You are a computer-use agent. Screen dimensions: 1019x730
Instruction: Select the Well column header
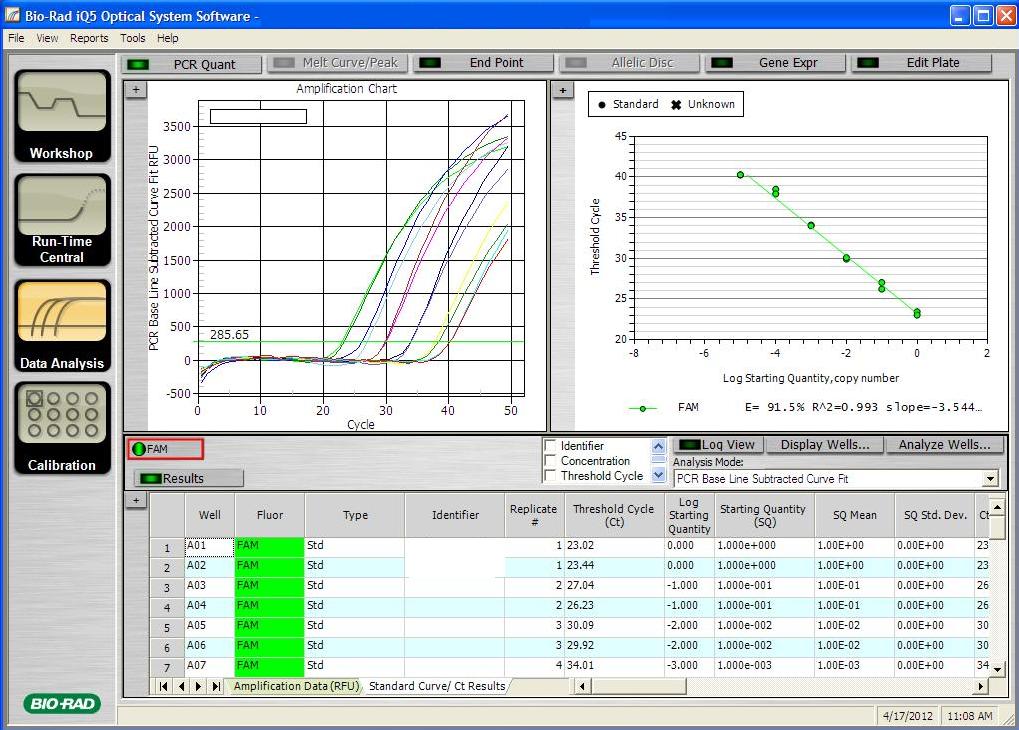tap(210, 515)
